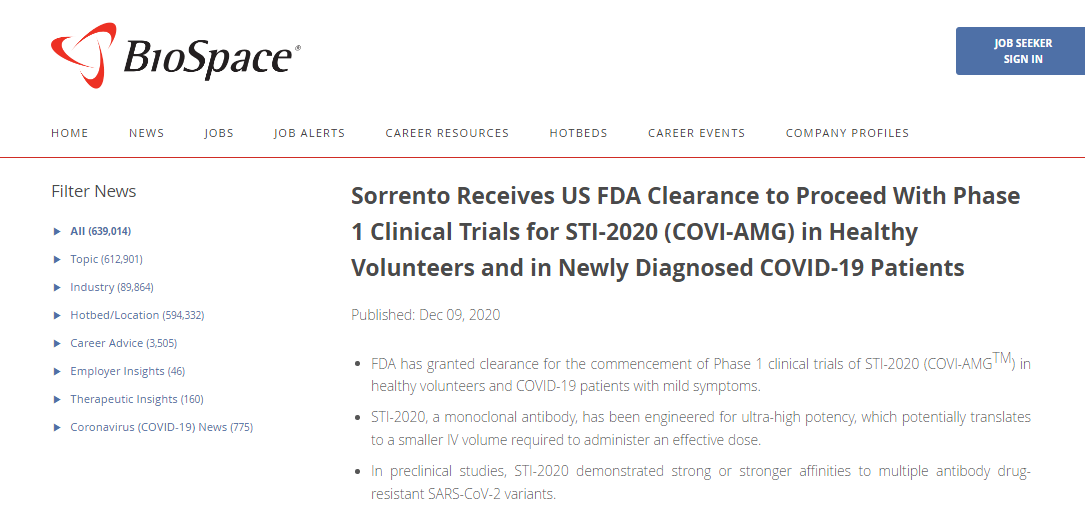
Task: Open the Hotbeds navigation item
Action: click(x=578, y=133)
